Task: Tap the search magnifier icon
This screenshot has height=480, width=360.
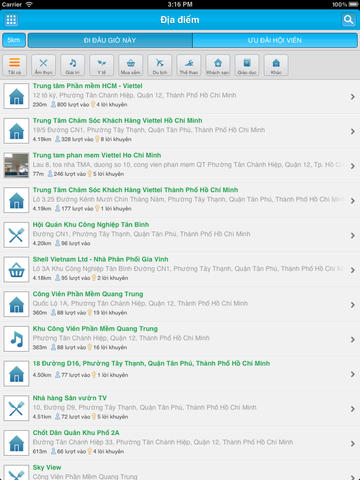Action: pos(348,20)
